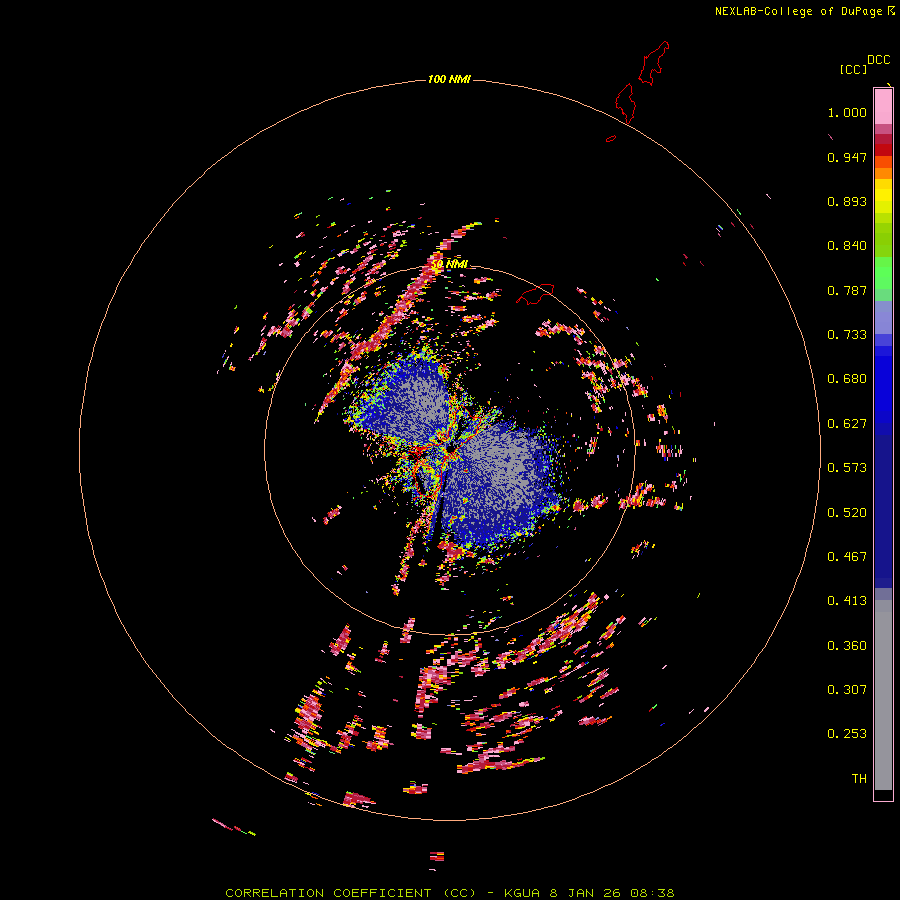Click the 0.413 color scale value
Image resolution: width=900 pixels, height=900 pixels.
pos(847,601)
